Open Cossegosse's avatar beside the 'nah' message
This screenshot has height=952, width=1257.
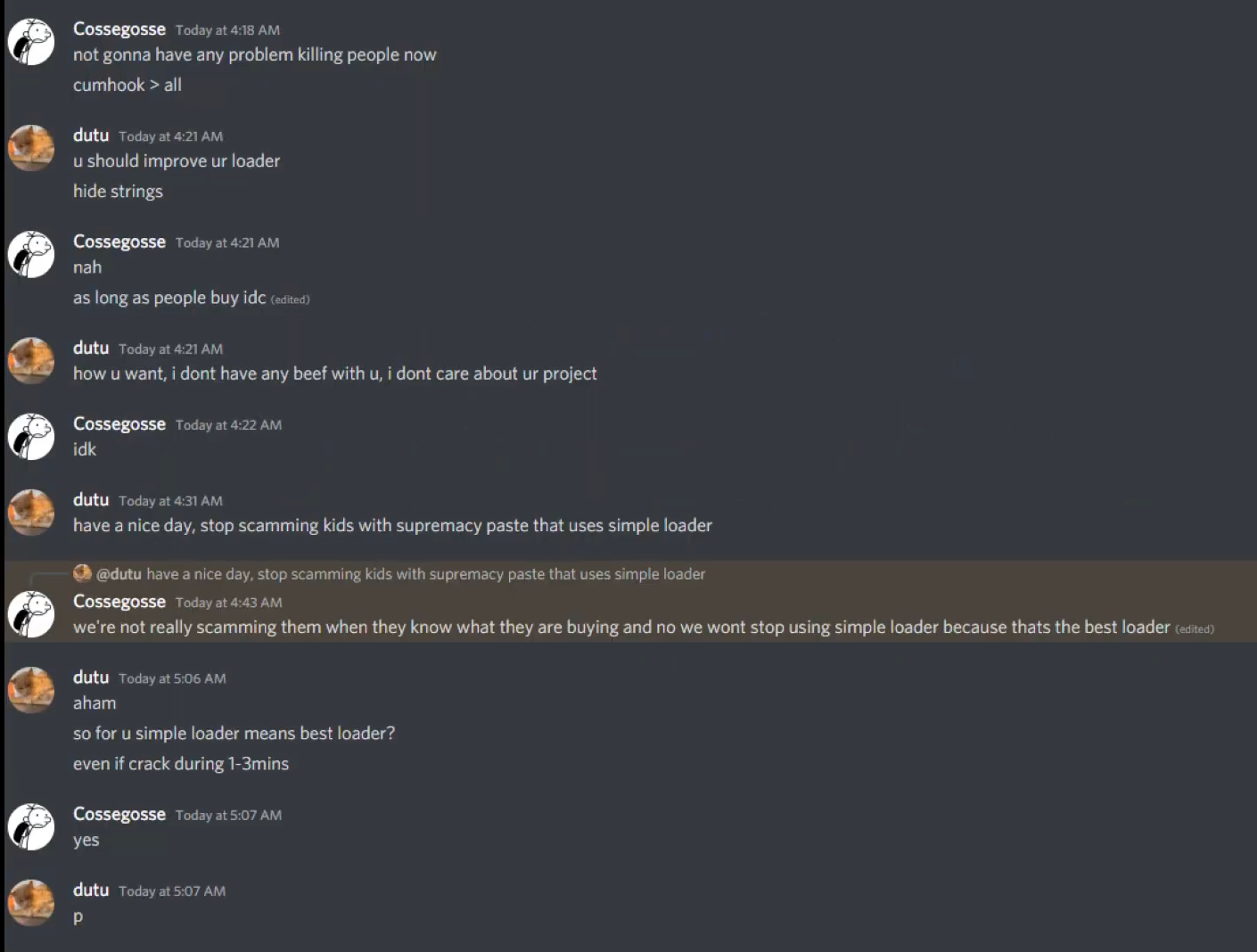[31, 254]
